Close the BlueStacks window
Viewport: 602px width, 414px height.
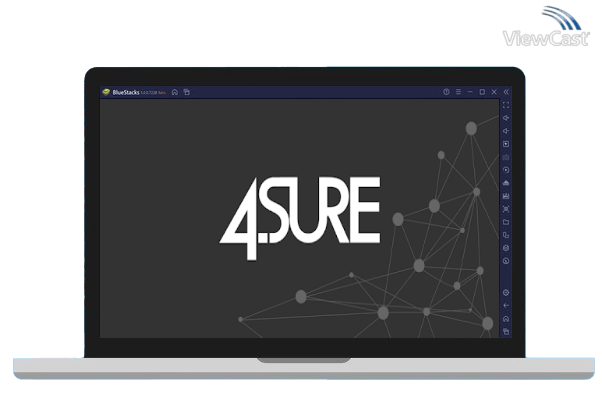494,92
